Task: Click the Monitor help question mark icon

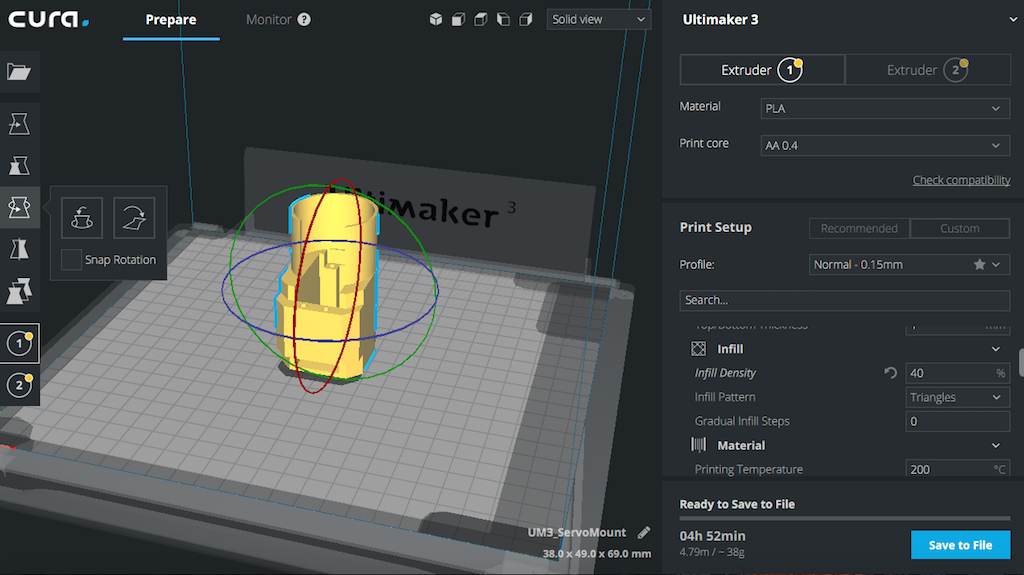Action: [304, 20]
